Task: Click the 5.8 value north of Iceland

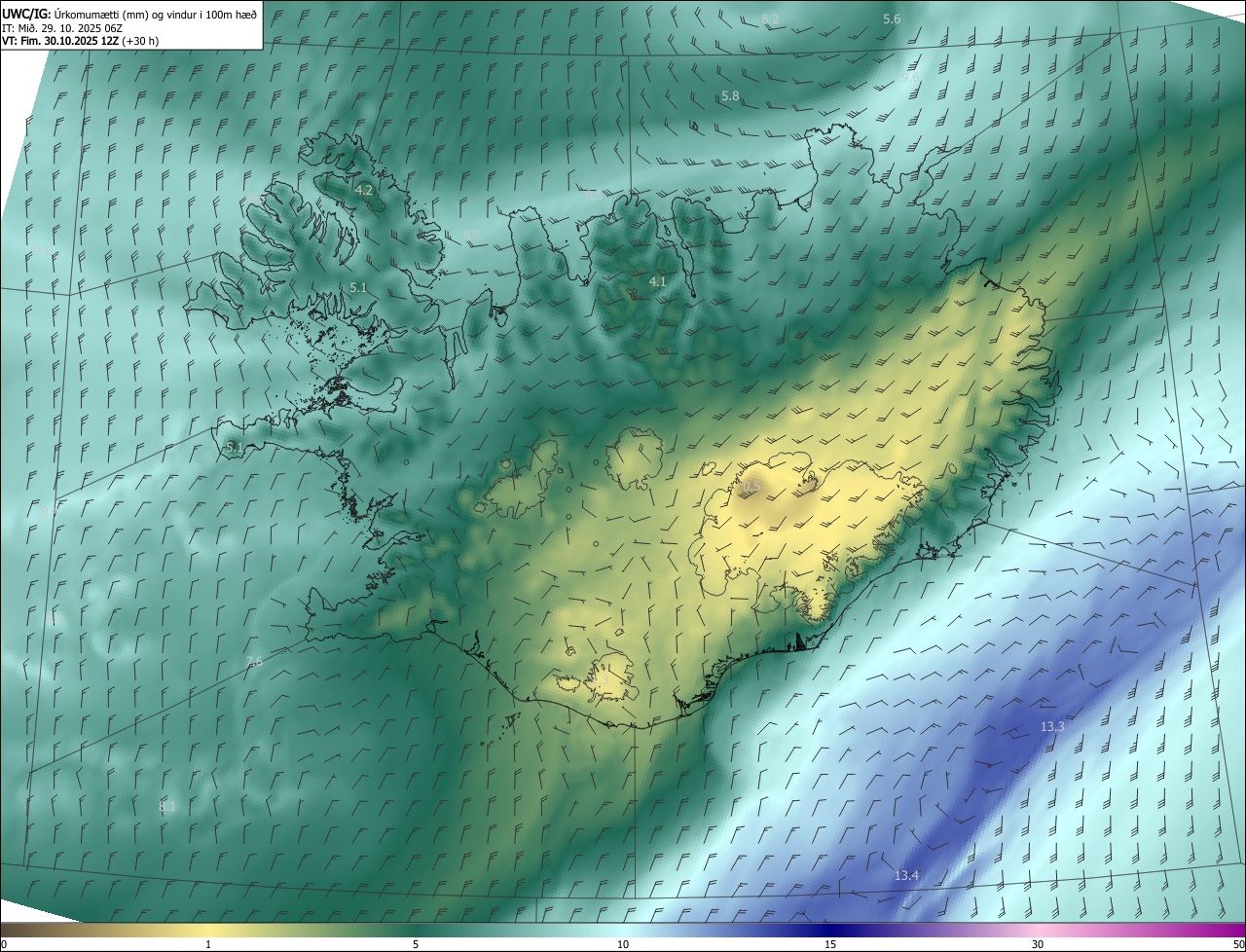Action: pyautogui.click(x=730, y=96)
